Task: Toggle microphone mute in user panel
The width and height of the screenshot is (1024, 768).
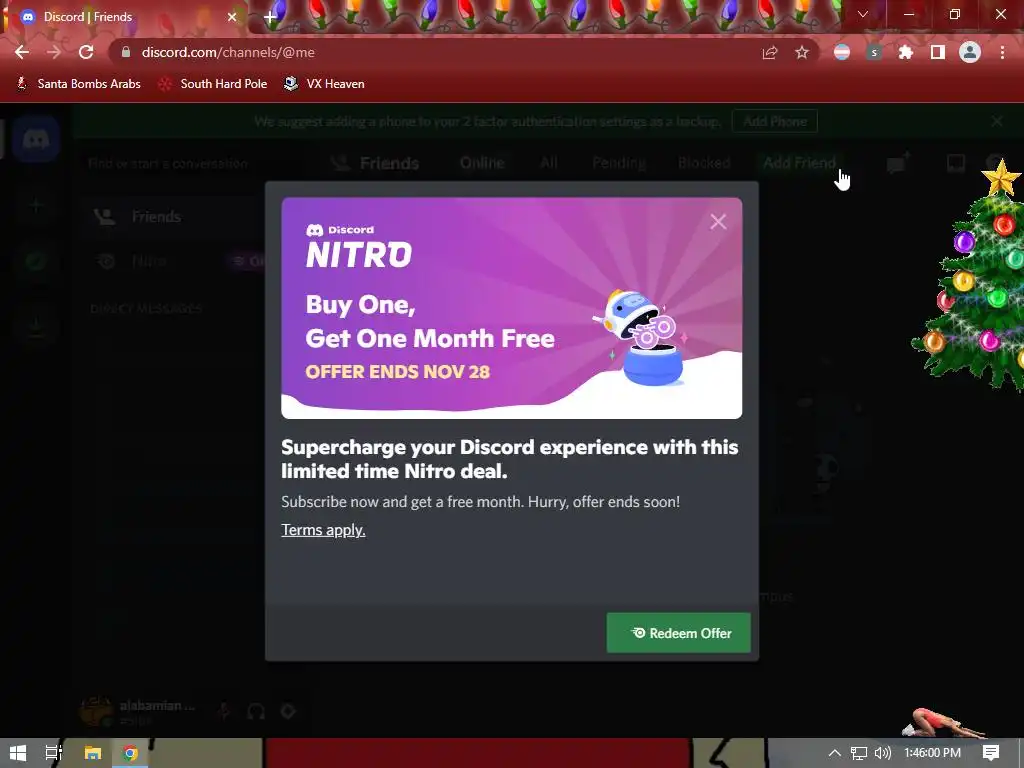Action: click(224, 711)
